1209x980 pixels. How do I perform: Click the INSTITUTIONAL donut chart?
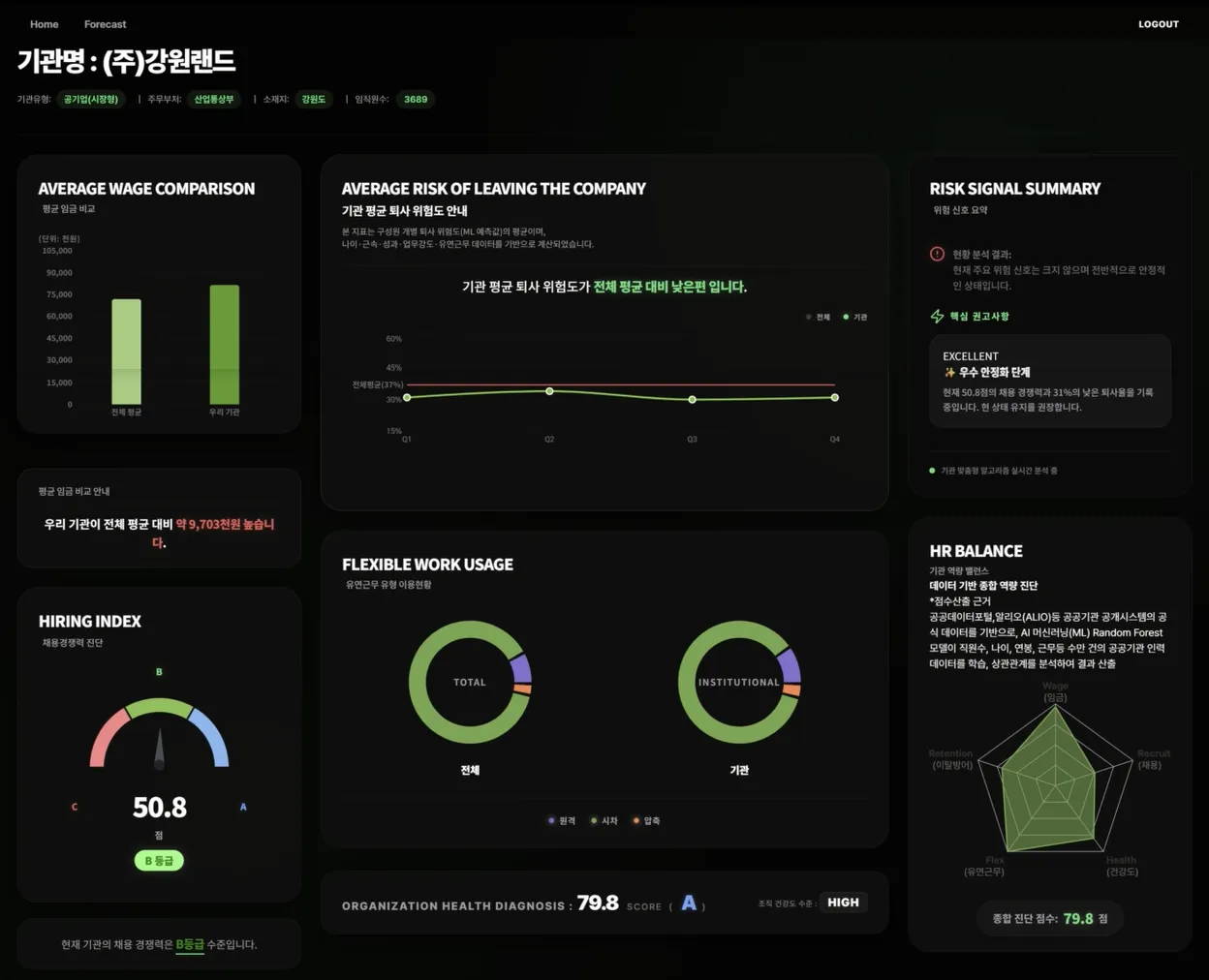click(x=739, y=683)
